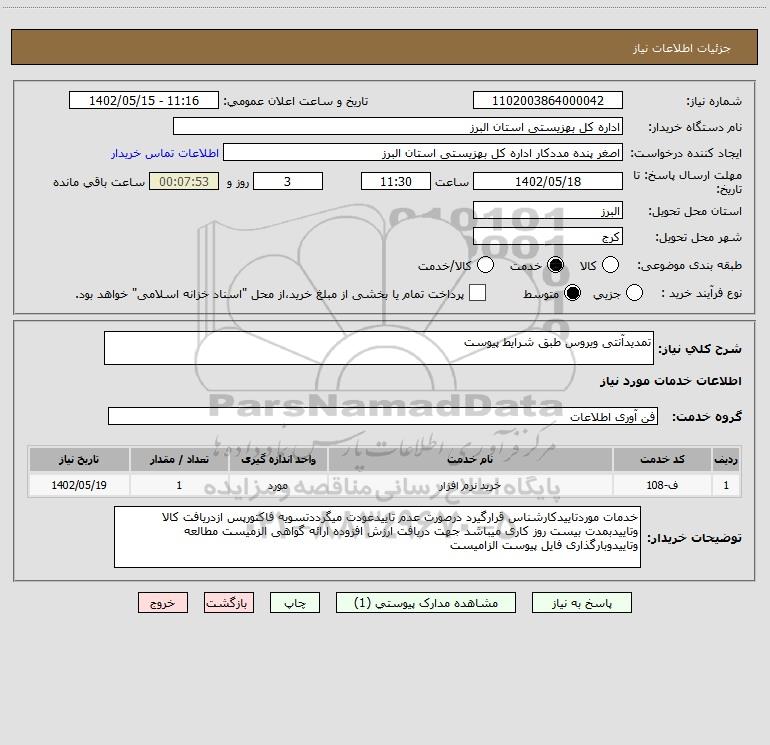Click the delivery city field کرج
The width and height of the screenshot is (770, 745).
tap(548, 237)
